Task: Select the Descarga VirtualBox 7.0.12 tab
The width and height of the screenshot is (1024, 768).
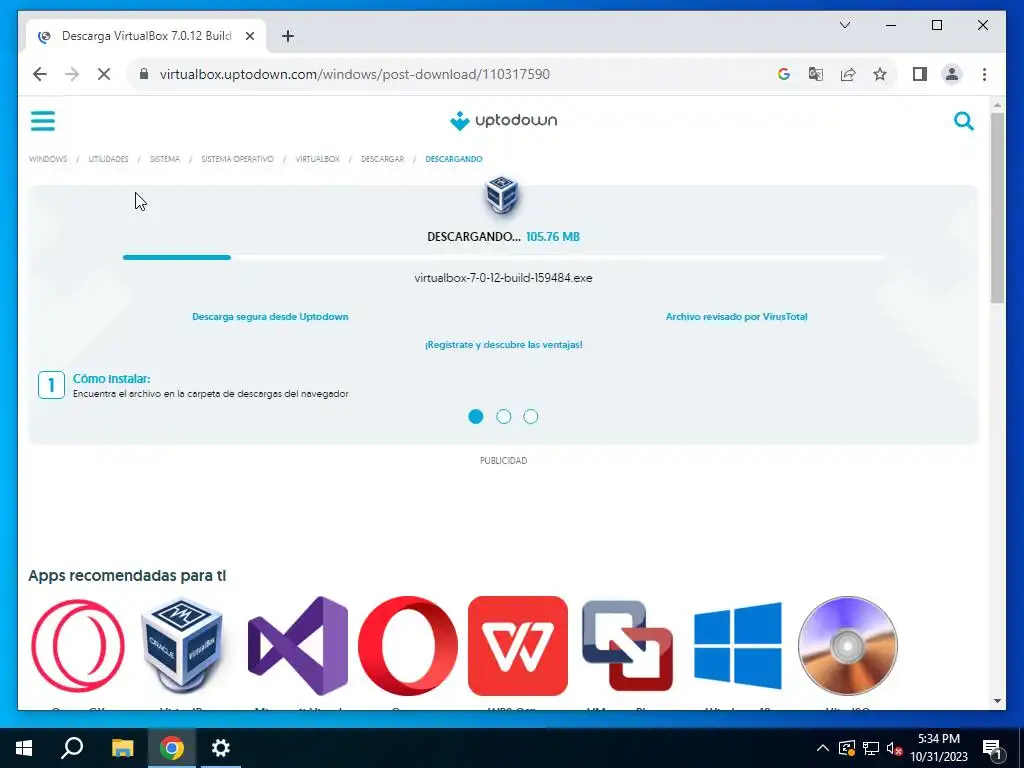Action: (146, 36)
